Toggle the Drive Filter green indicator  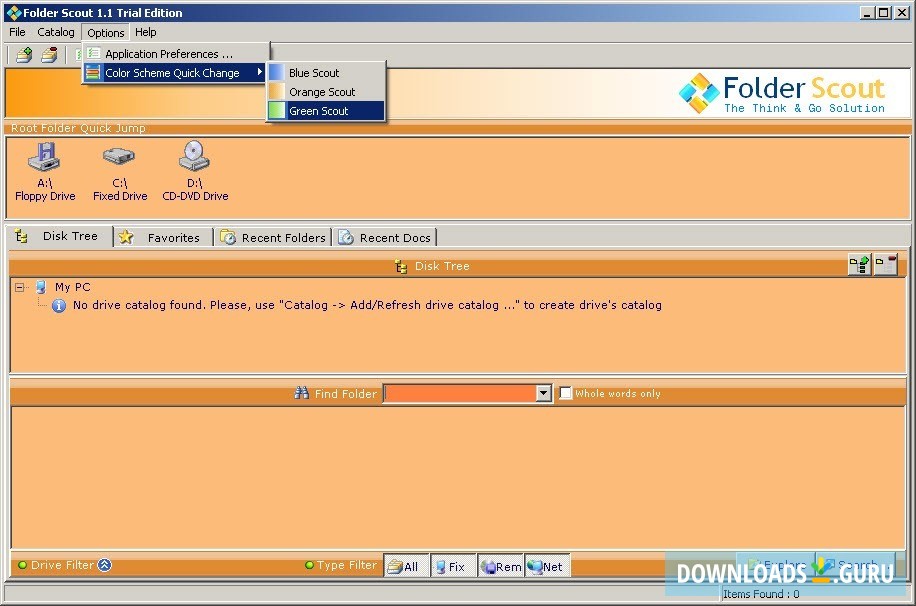(x=22, y=565)
